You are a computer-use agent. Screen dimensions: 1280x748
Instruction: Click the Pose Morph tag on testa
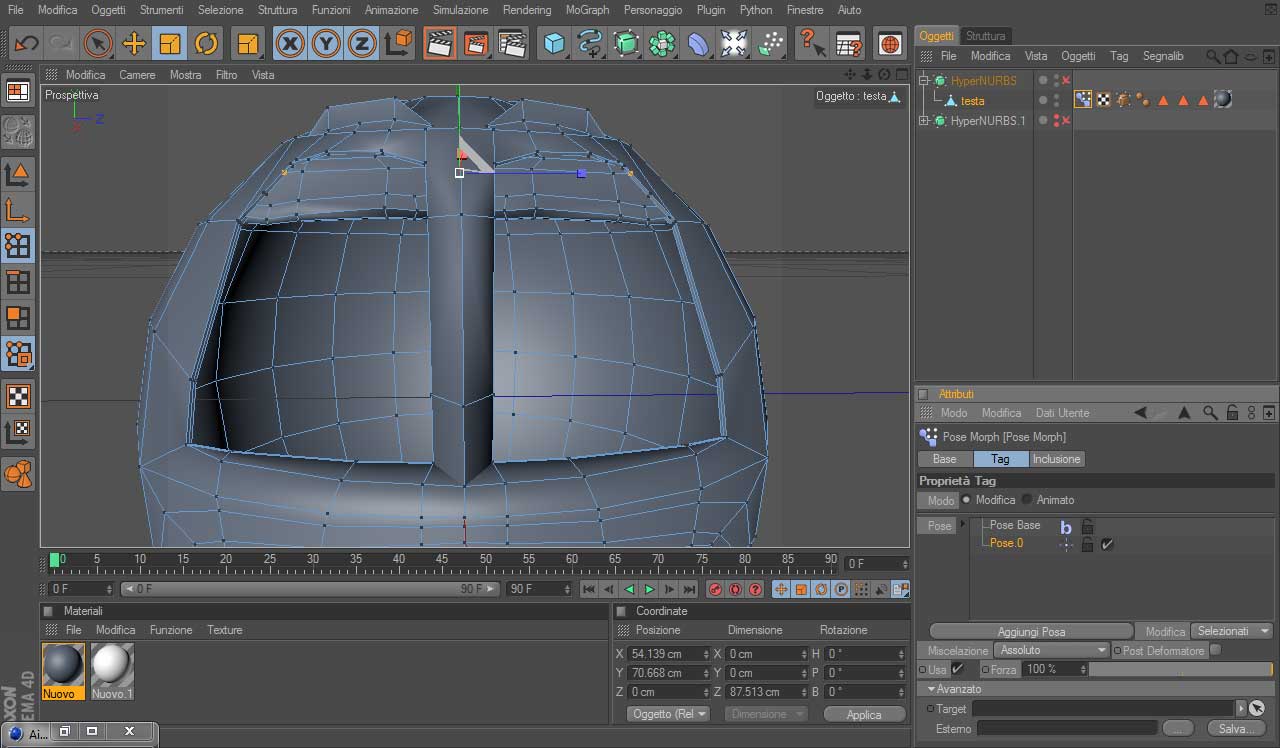pos(1083,100)
